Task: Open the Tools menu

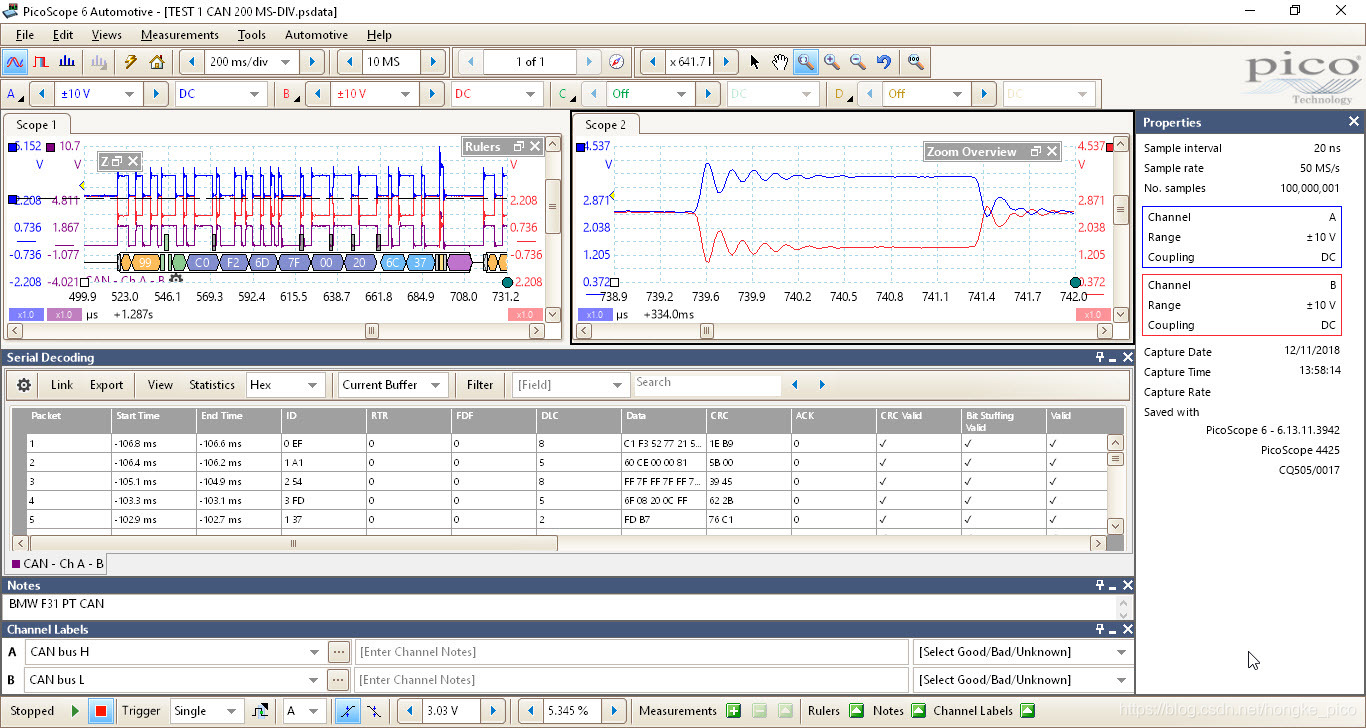Action: click(252, 35)
